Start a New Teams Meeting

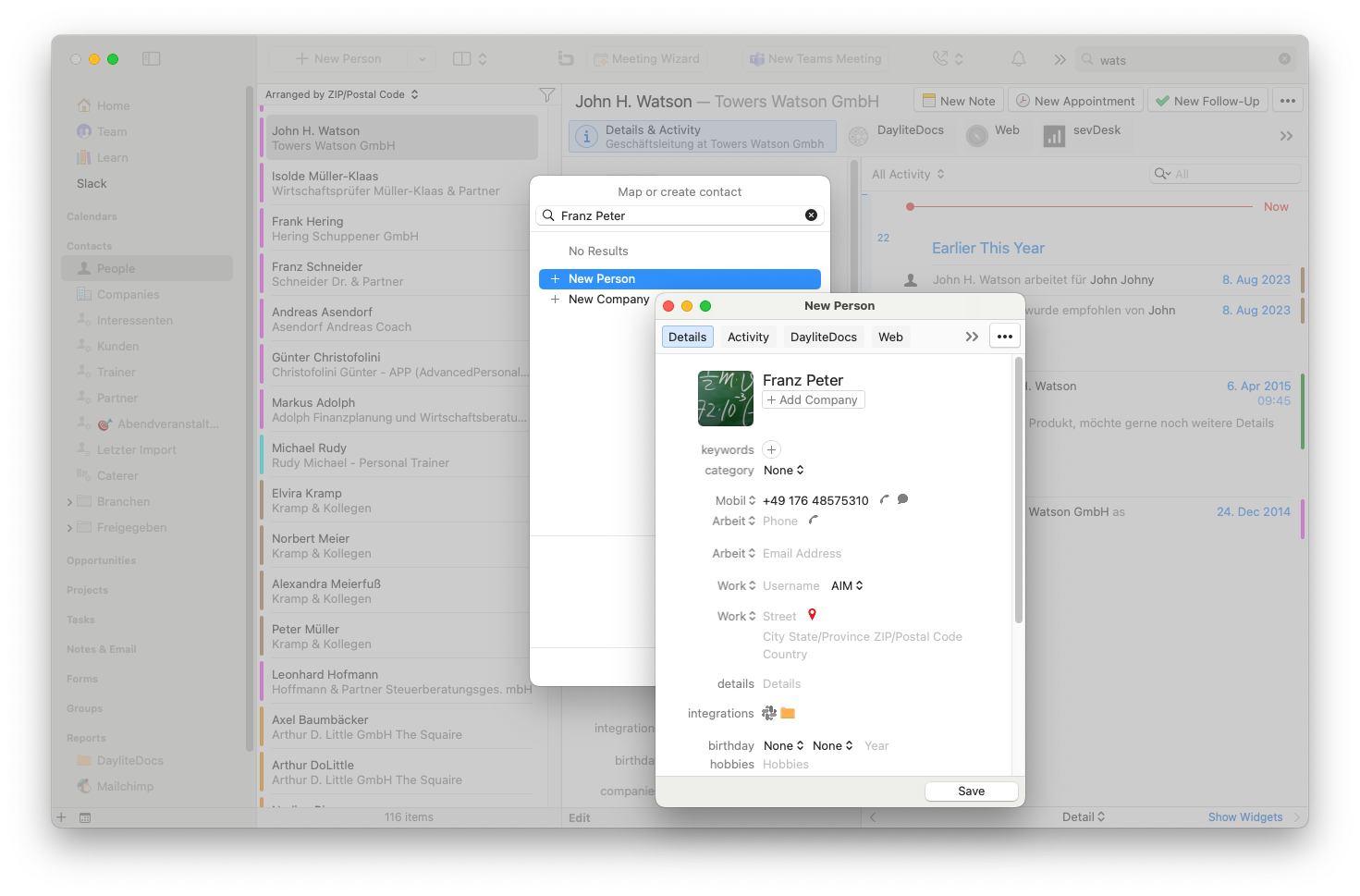(815, 59)
